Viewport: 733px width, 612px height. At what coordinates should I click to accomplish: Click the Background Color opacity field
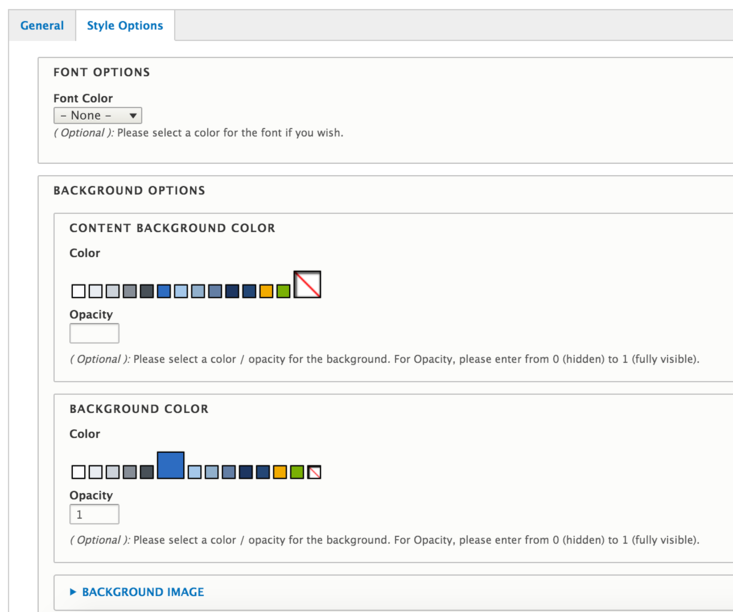click(94, 514)
